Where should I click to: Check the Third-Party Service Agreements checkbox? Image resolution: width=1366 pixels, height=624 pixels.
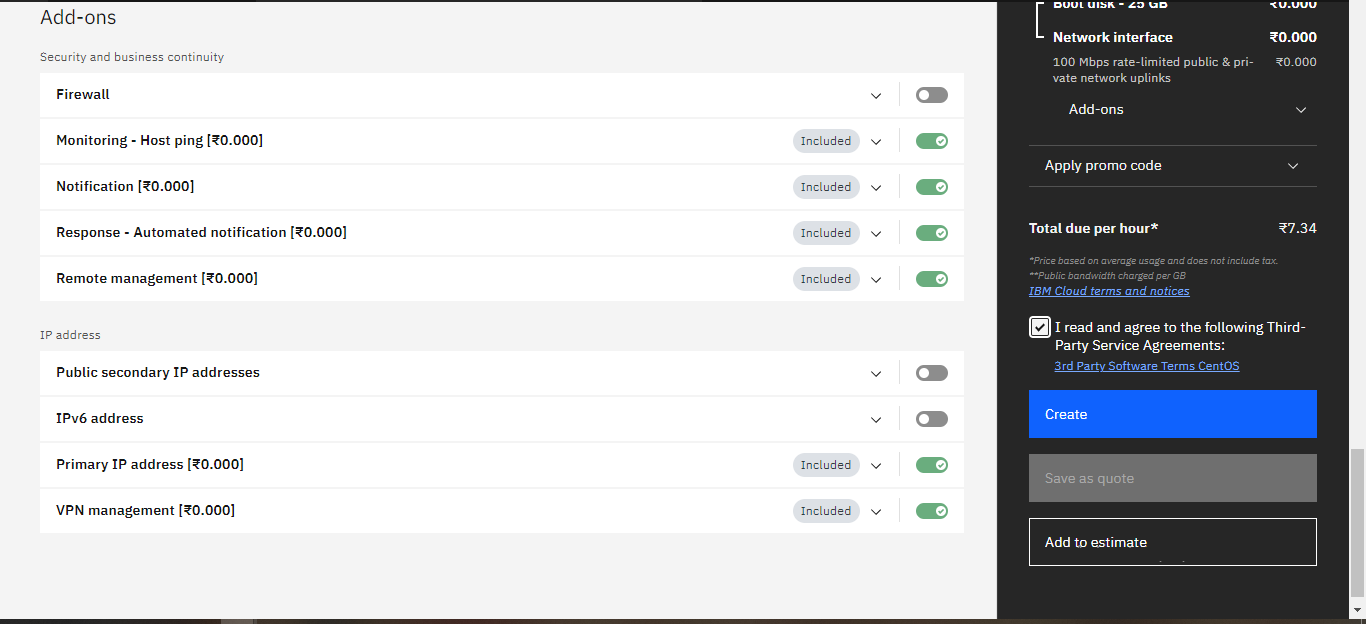1040,328
